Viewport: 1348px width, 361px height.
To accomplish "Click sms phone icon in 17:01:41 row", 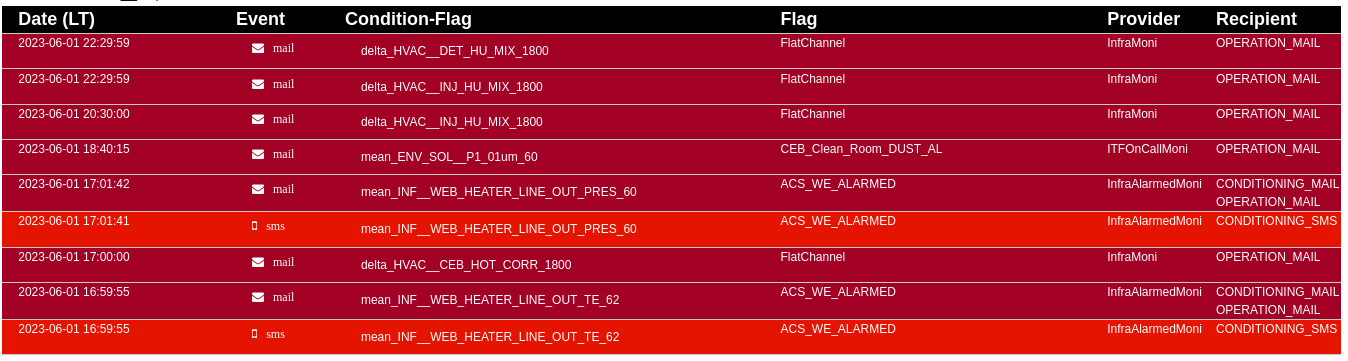I will tap(254, 226).
